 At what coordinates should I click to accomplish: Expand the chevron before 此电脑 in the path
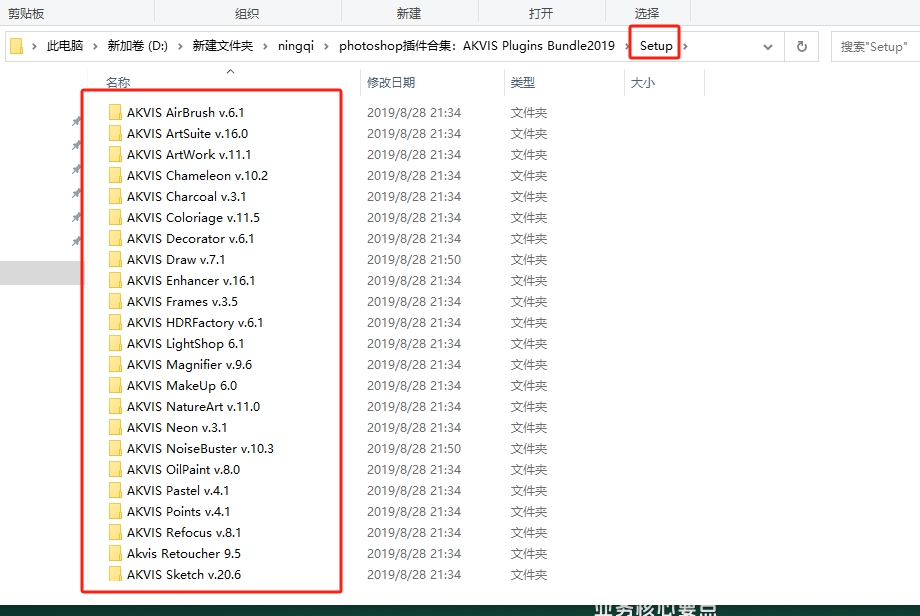(x=35, y=46)
